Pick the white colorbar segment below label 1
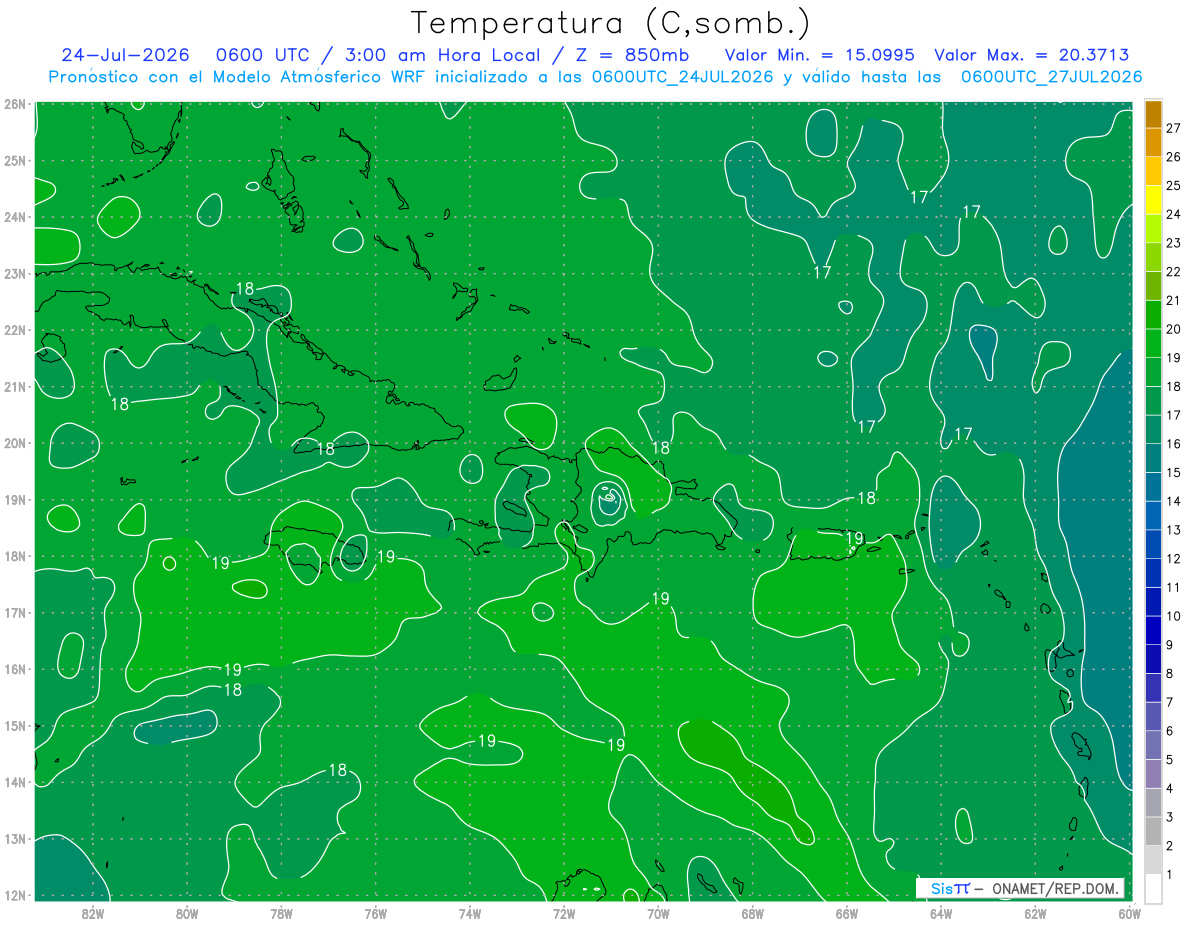Viewport: 1200px width, 927px height. (1153, 888)
